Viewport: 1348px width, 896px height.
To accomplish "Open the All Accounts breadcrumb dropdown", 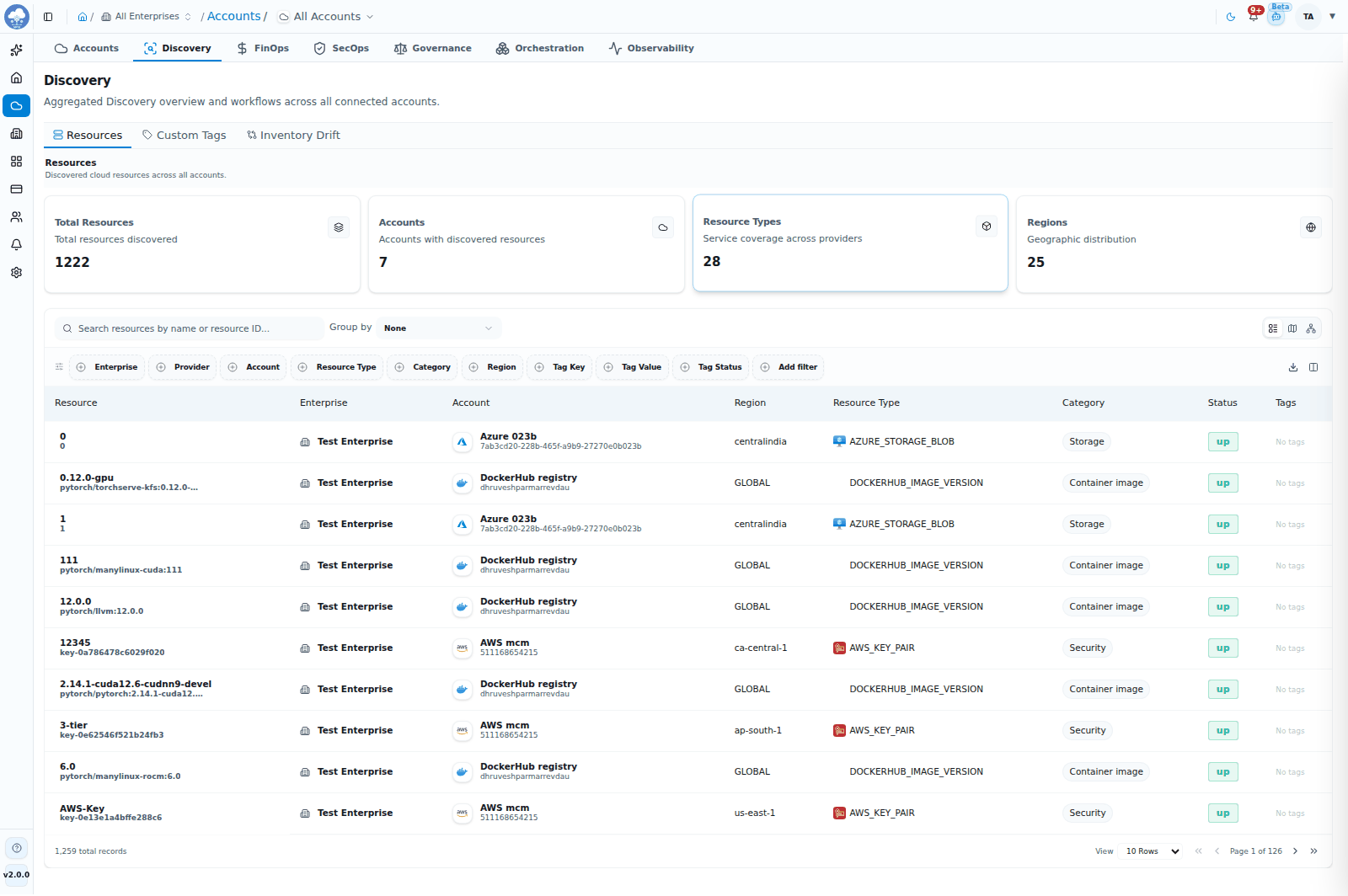I will 326,17.
